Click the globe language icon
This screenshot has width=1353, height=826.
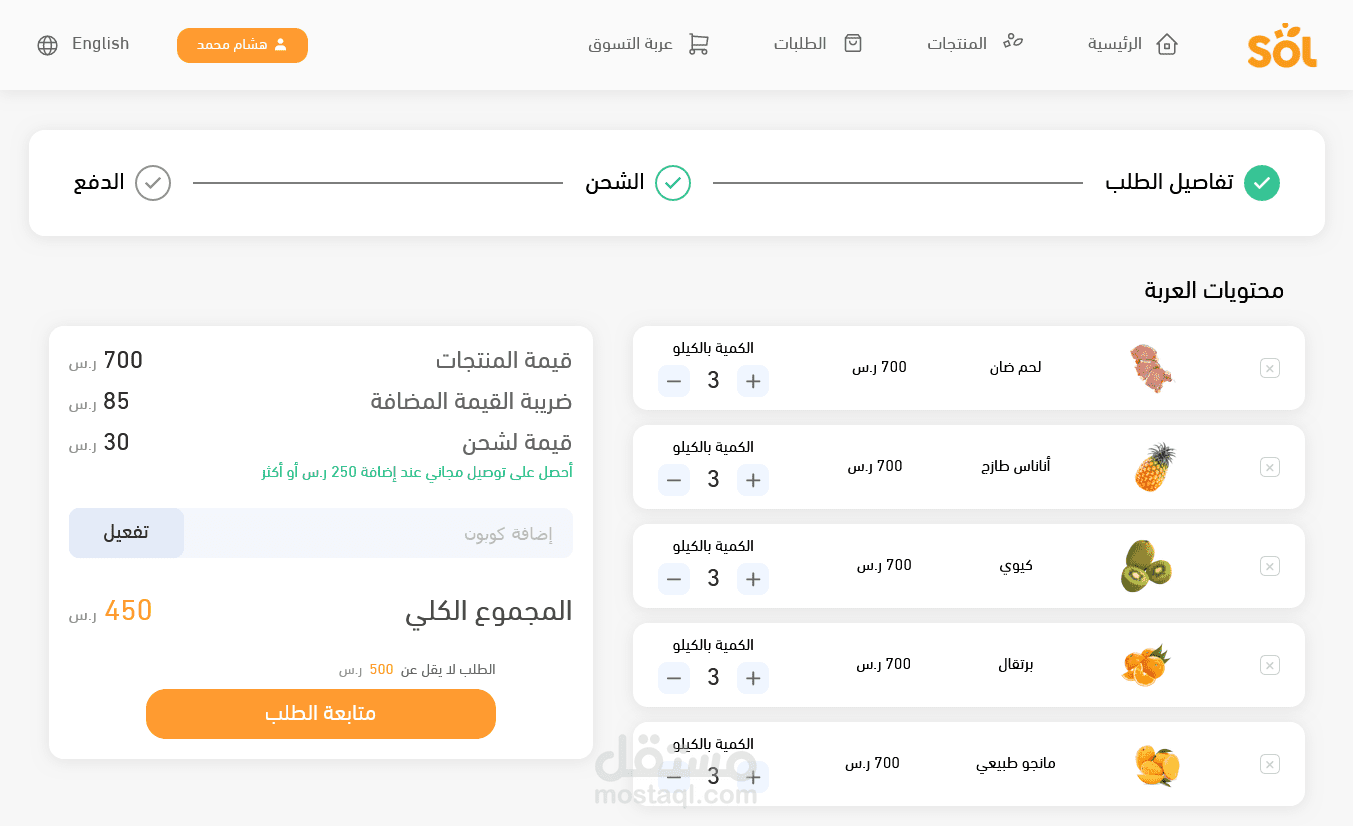click(x=47, y=45)
